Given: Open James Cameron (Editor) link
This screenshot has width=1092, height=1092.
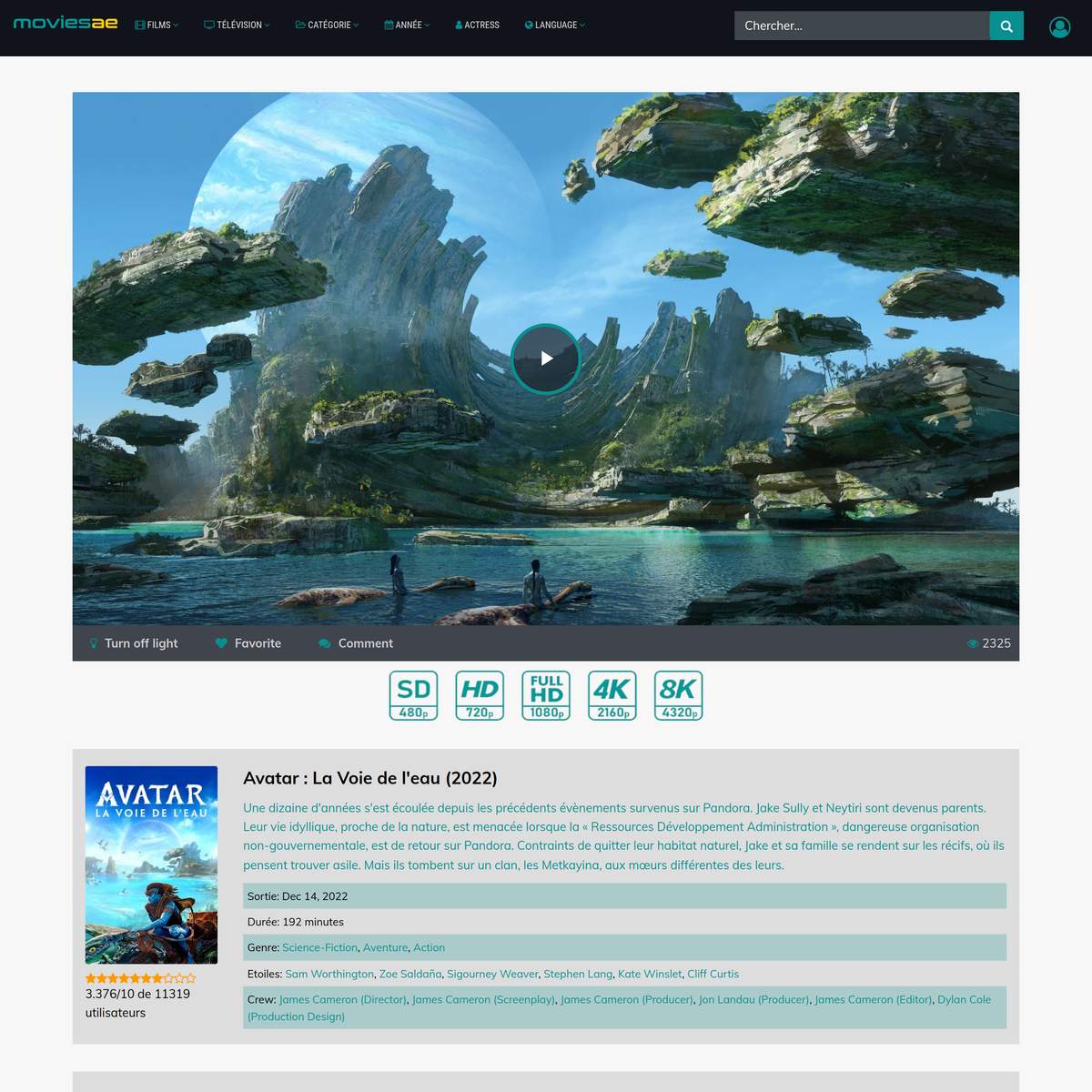Looking at the screenshot, I should tap(874, 999).
